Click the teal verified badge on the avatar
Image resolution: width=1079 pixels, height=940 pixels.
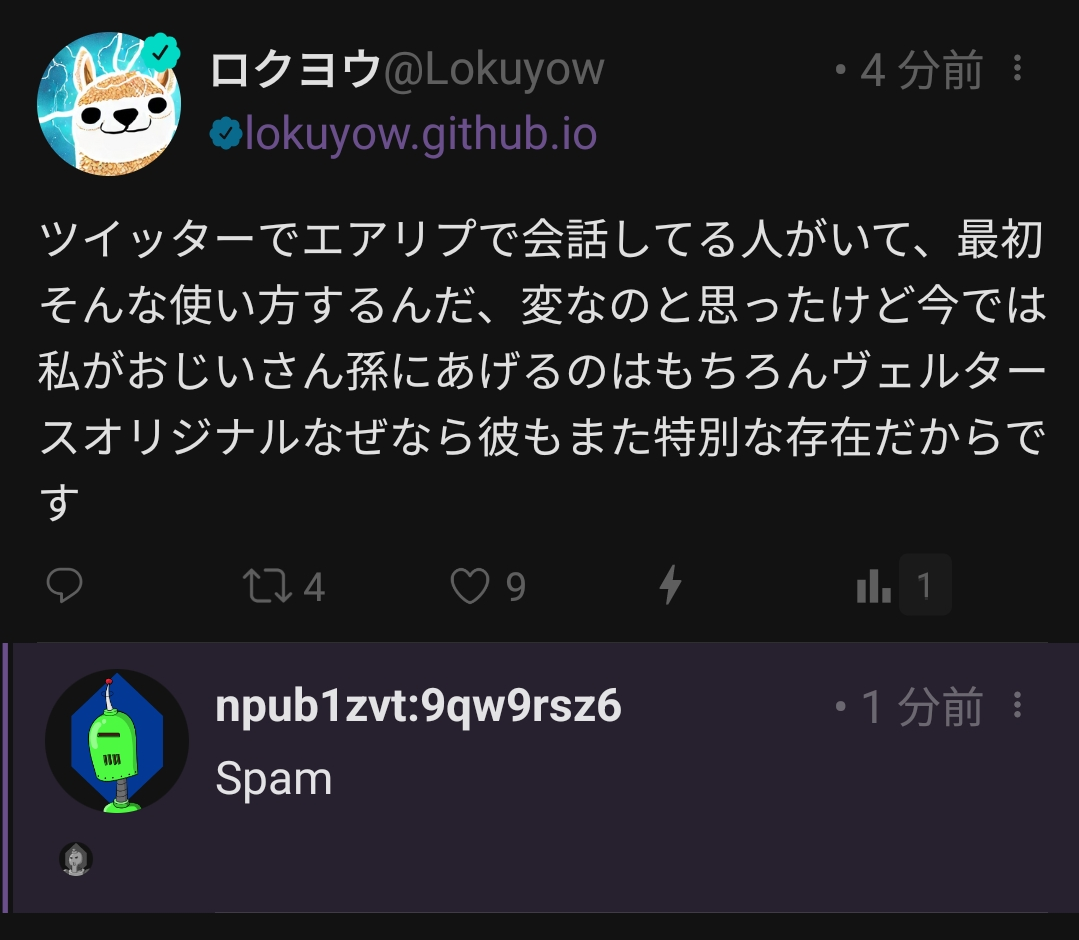point(161,52)
